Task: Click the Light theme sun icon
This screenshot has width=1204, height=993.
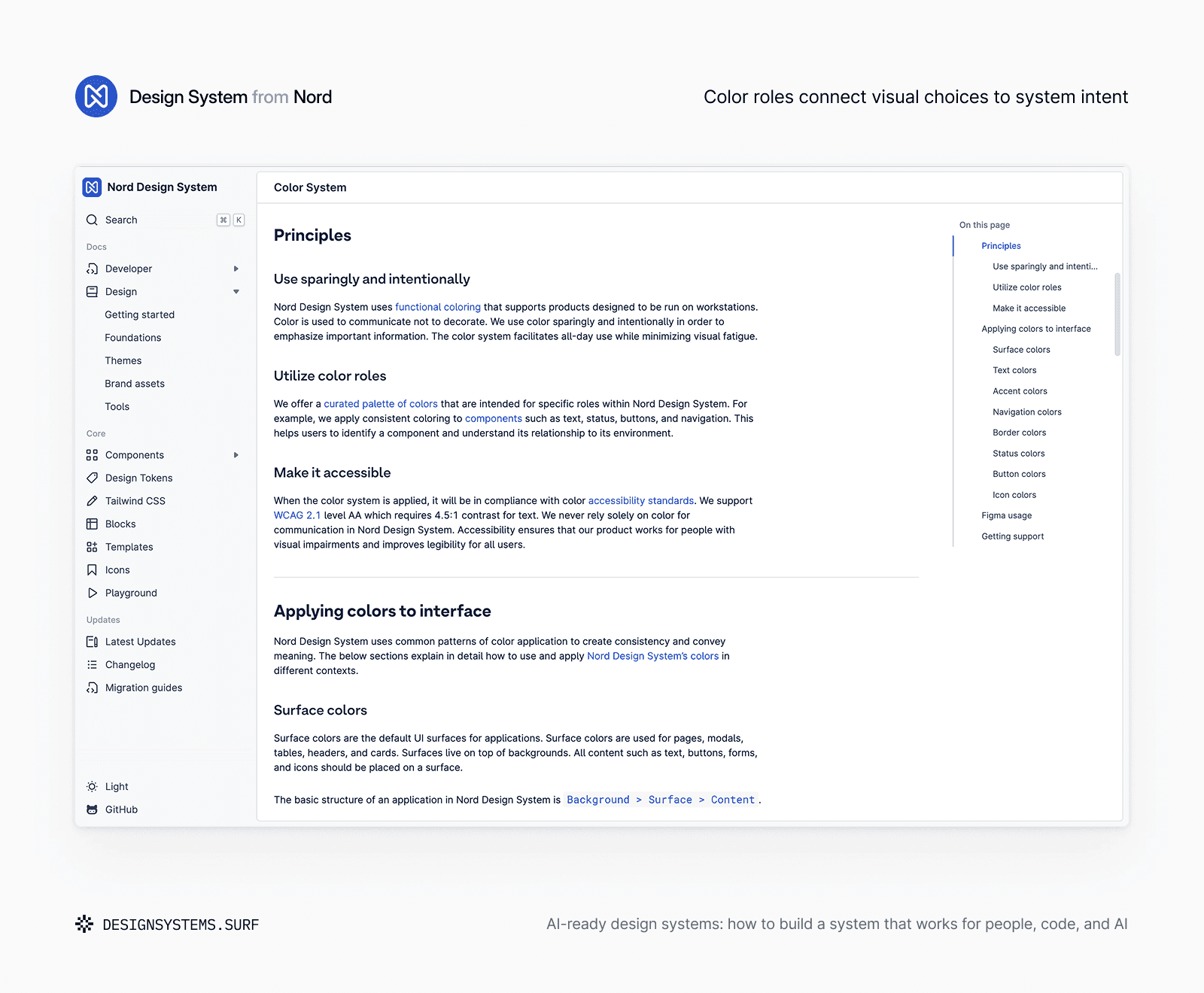Action: click(92, 787)
